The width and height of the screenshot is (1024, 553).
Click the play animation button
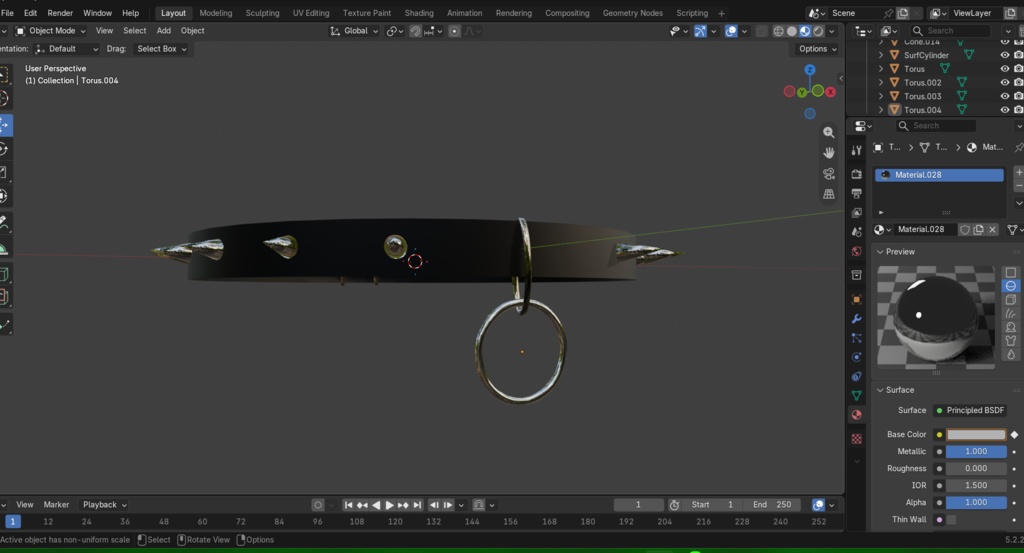click(389, 505)
